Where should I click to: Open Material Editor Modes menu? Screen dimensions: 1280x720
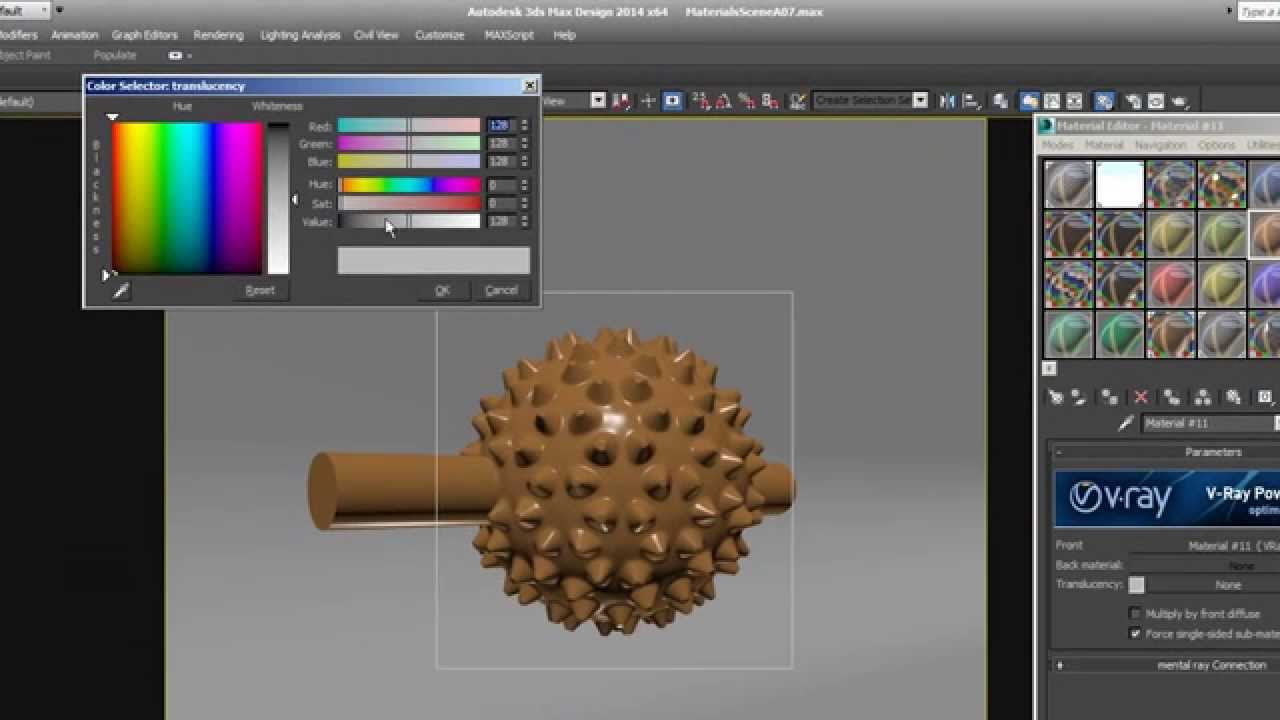[1057, 146]
